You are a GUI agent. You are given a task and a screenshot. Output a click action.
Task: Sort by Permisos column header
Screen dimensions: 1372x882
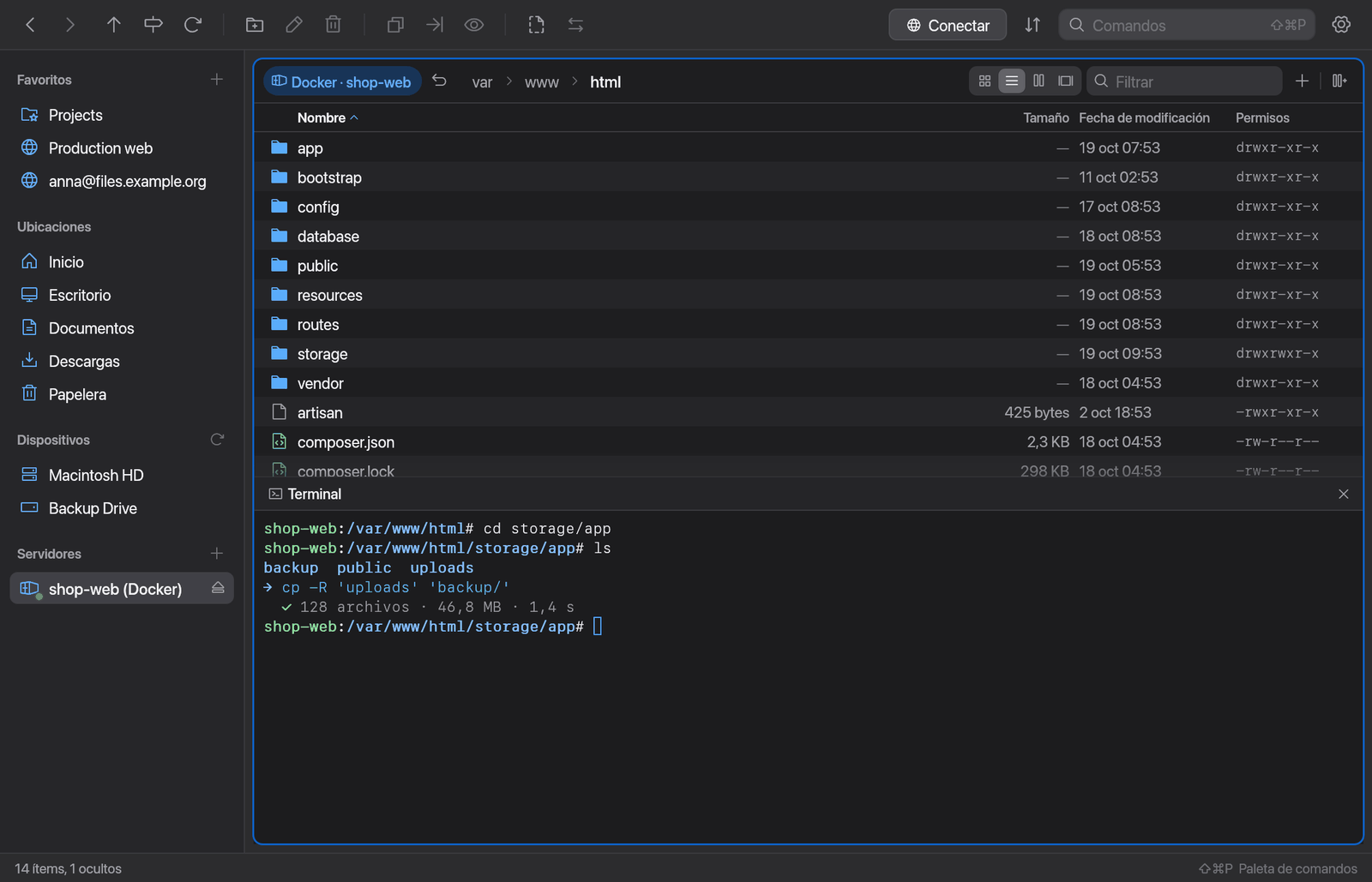click(1262, 117)
